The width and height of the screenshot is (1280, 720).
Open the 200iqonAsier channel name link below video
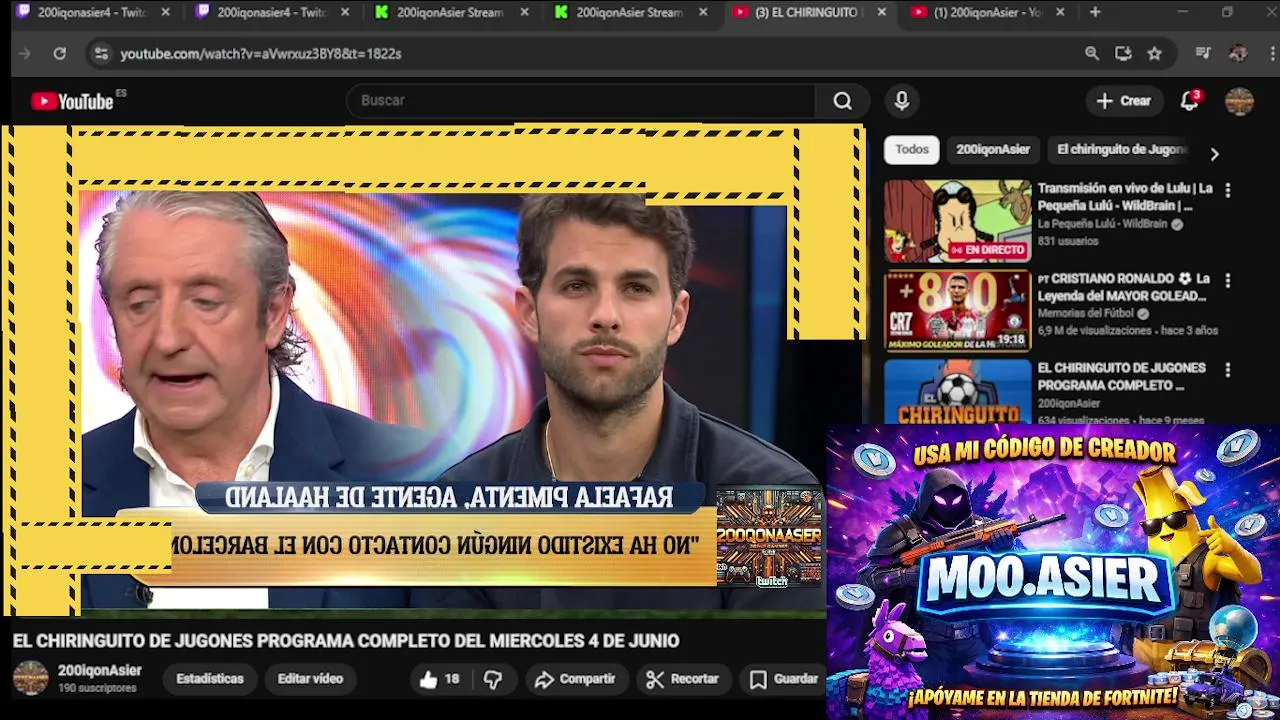pyautogui.click(x=99, y=671)
